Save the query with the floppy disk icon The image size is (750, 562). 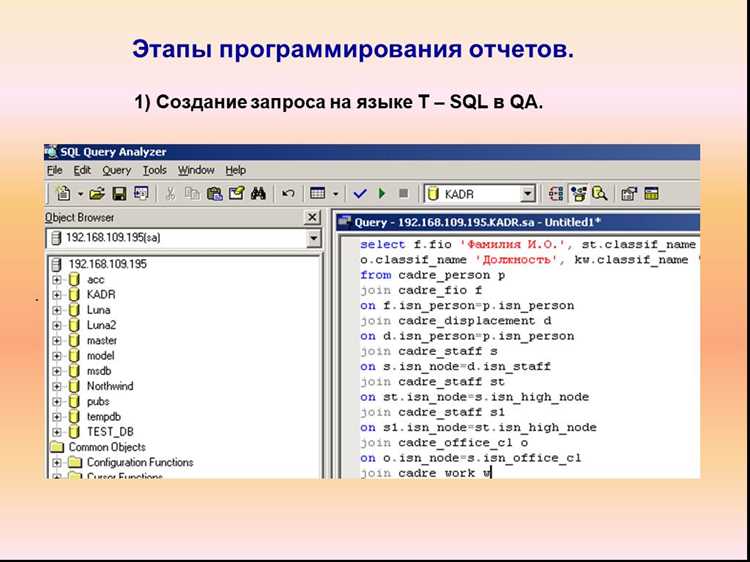pyautogui.click(x=119, y=194)
